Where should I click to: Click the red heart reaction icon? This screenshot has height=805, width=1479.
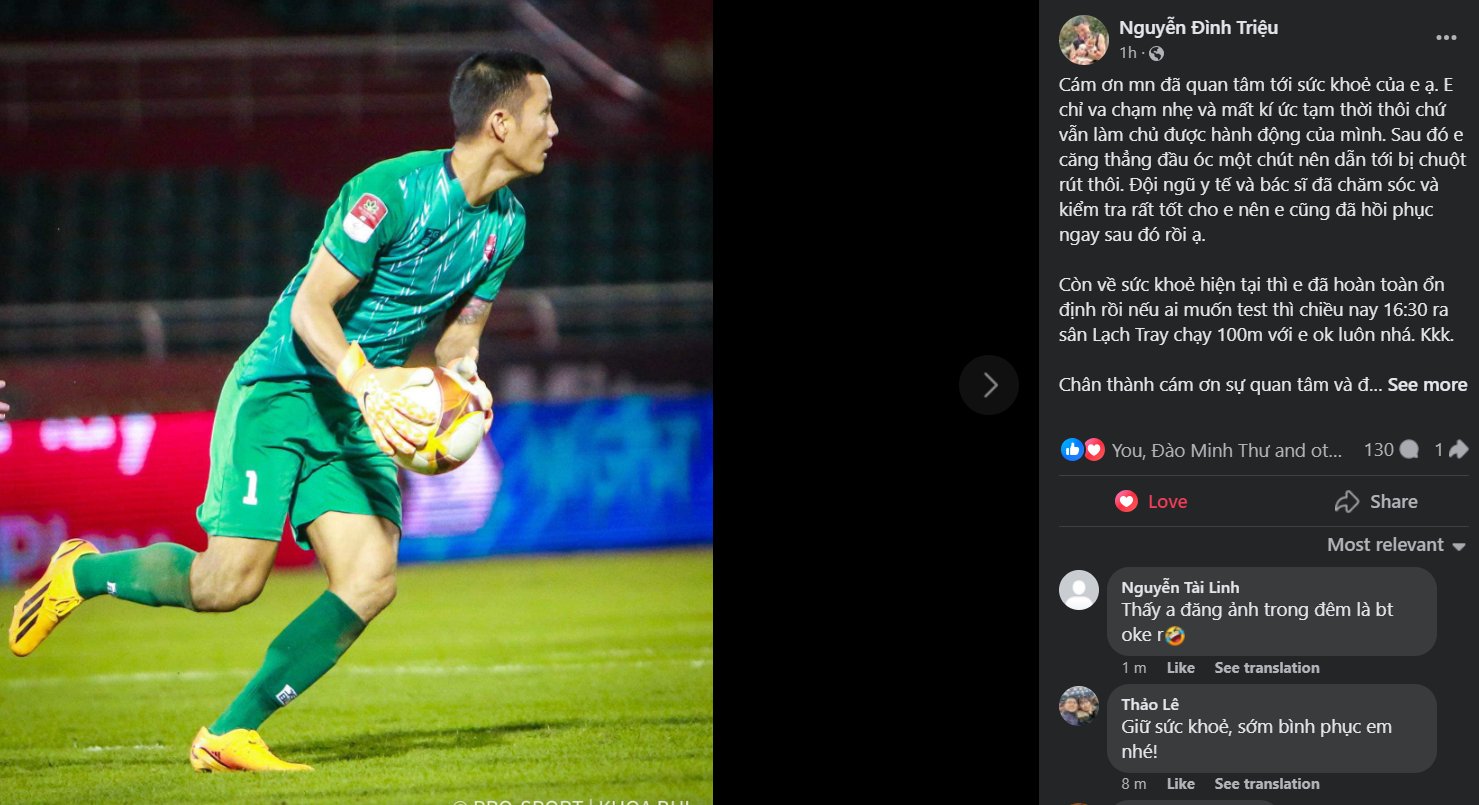1094,450
